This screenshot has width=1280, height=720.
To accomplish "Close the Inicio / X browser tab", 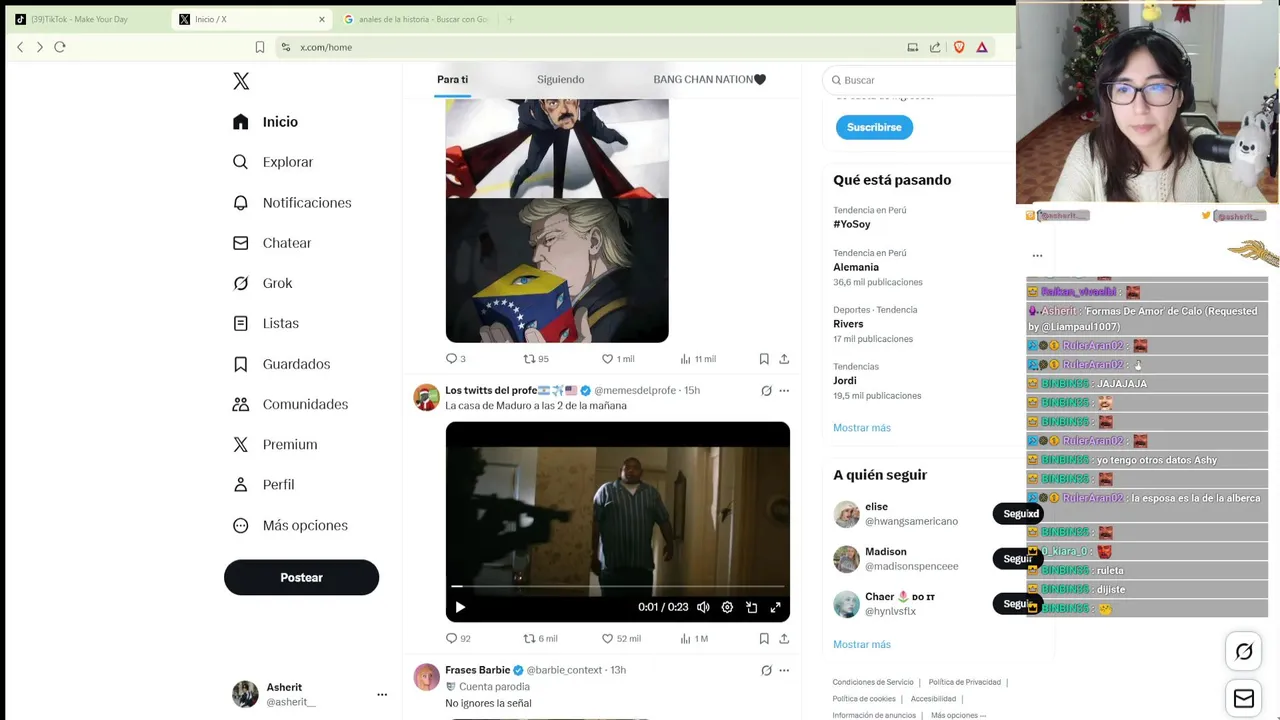I will [x=322, y=19].
